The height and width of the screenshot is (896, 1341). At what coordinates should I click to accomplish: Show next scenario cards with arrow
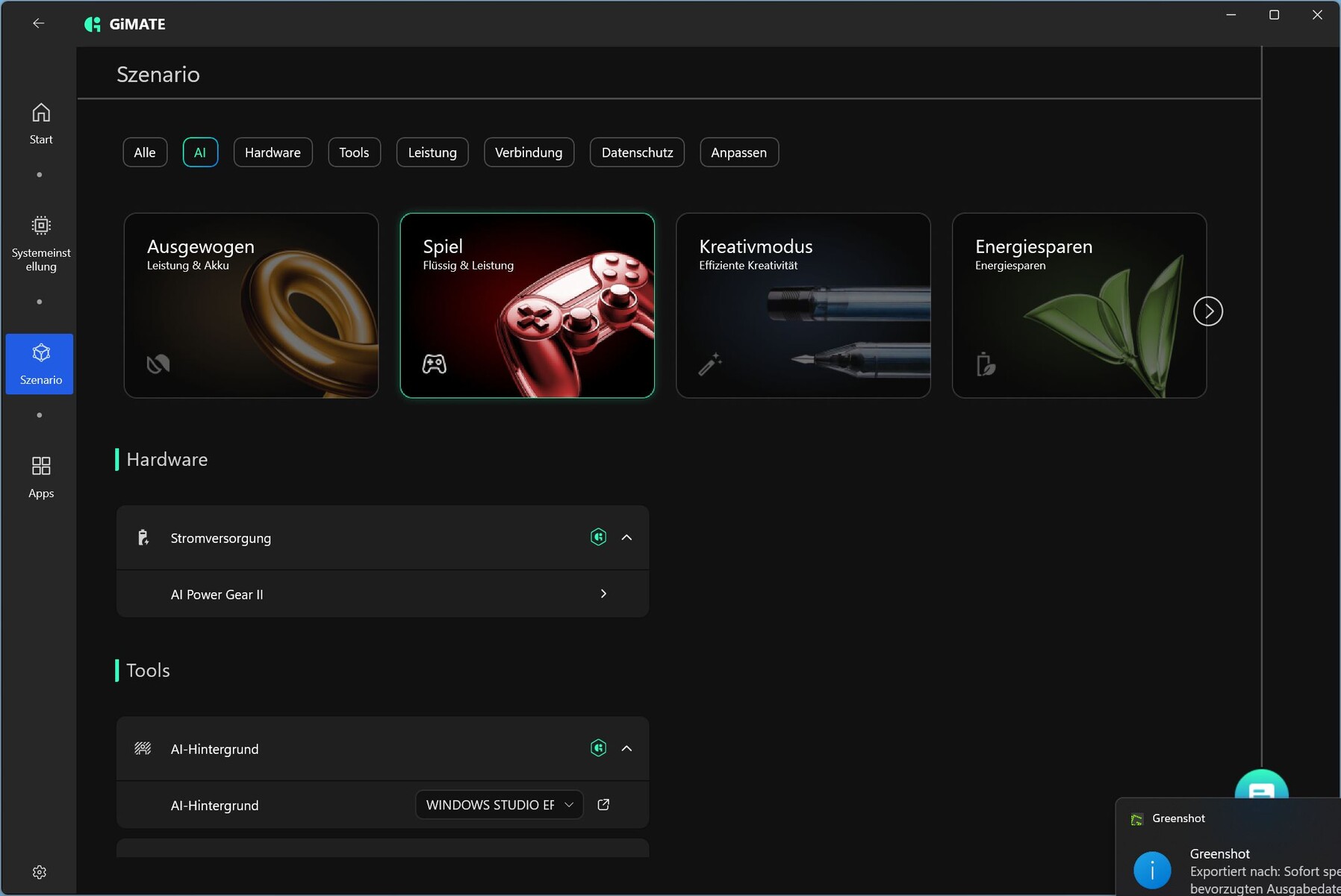coord(1207,311)
